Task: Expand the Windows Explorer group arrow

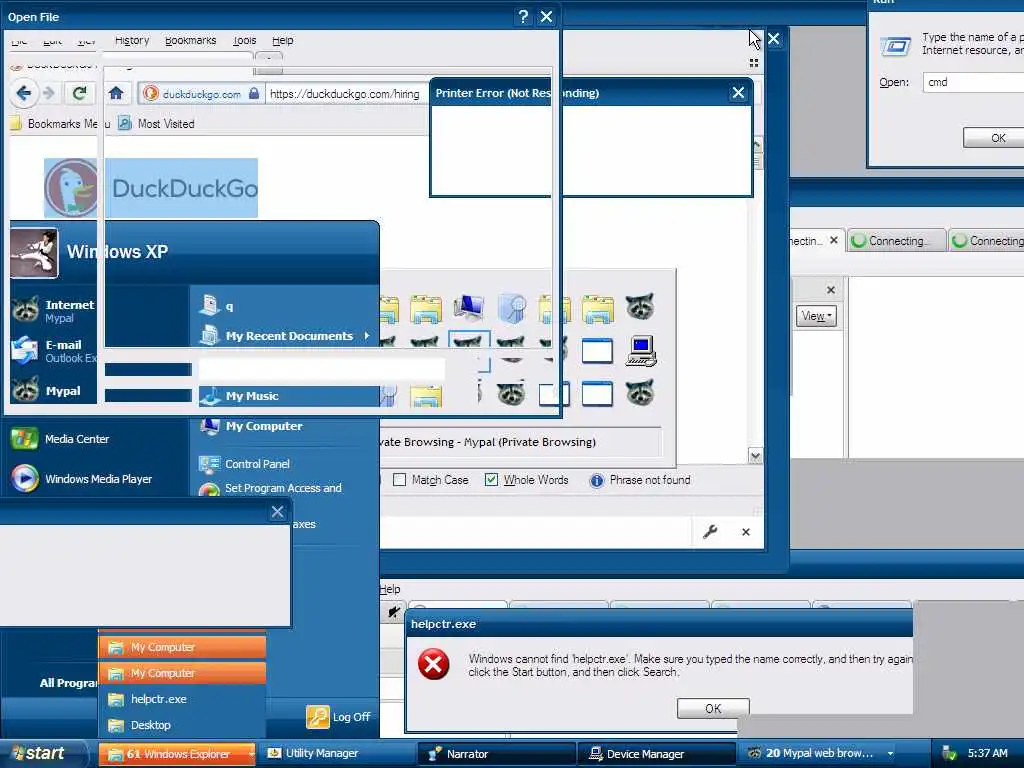Action: 251,754
